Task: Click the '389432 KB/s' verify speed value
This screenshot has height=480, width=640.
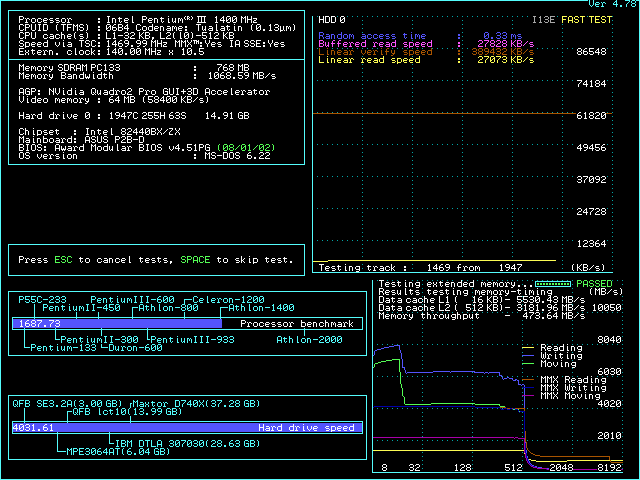Action: pyautogui.click(x=502, y=52)
